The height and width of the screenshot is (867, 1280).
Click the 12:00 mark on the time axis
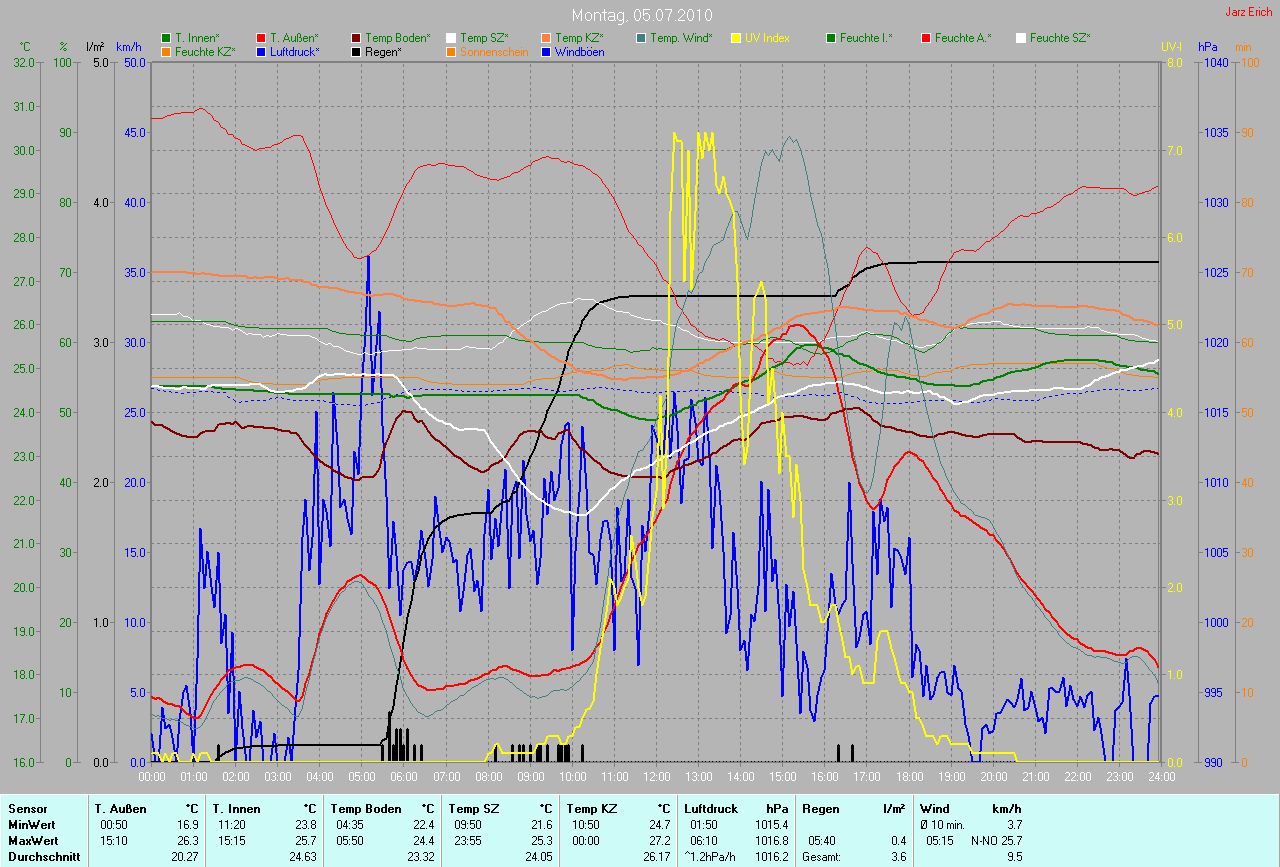[656, 776]
